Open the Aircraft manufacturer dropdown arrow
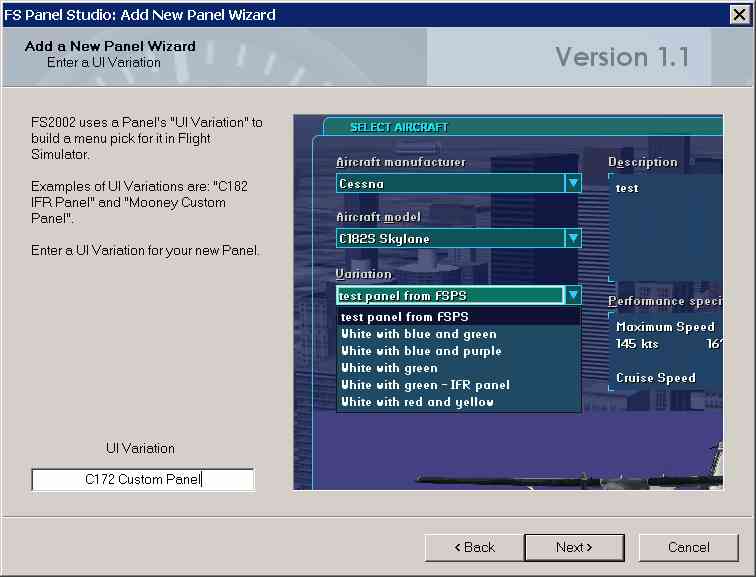This screenshot has height=577, width=756. pos(573,183)
